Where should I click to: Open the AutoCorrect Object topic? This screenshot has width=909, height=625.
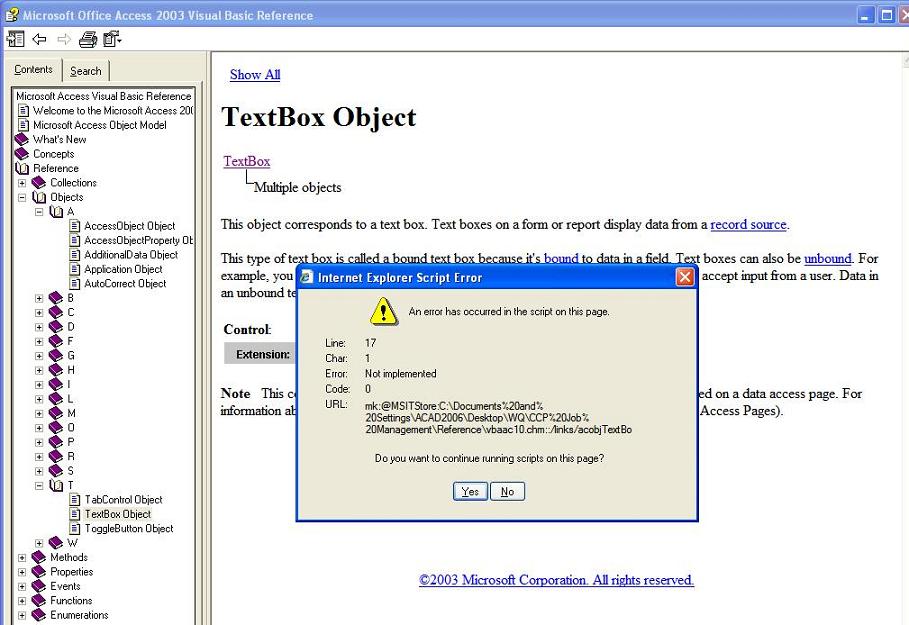click(x=125, y=284)
